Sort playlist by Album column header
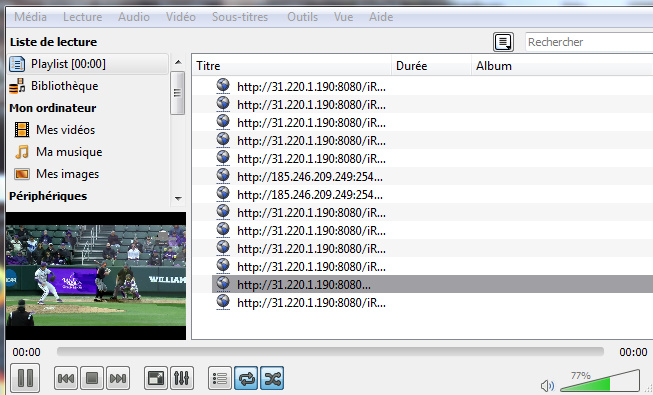 click(x=562, y=66)
